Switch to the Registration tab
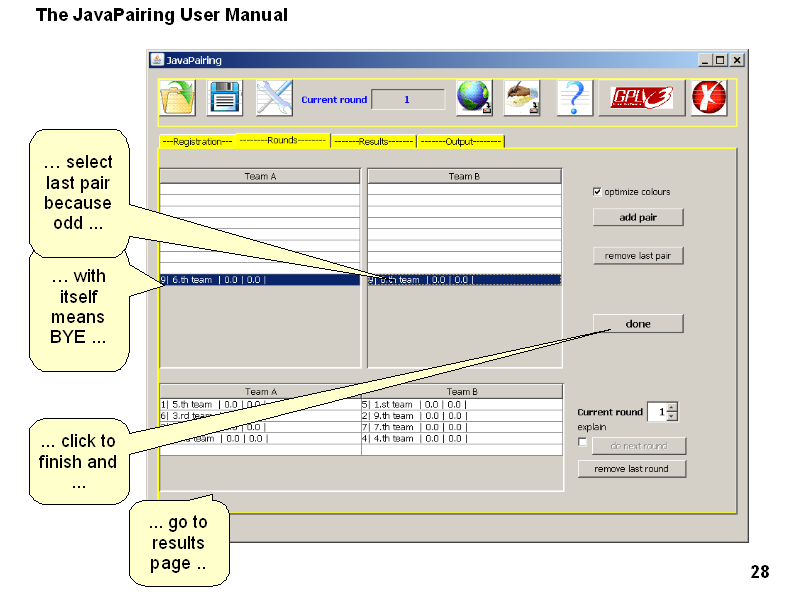 coord(197,142)
